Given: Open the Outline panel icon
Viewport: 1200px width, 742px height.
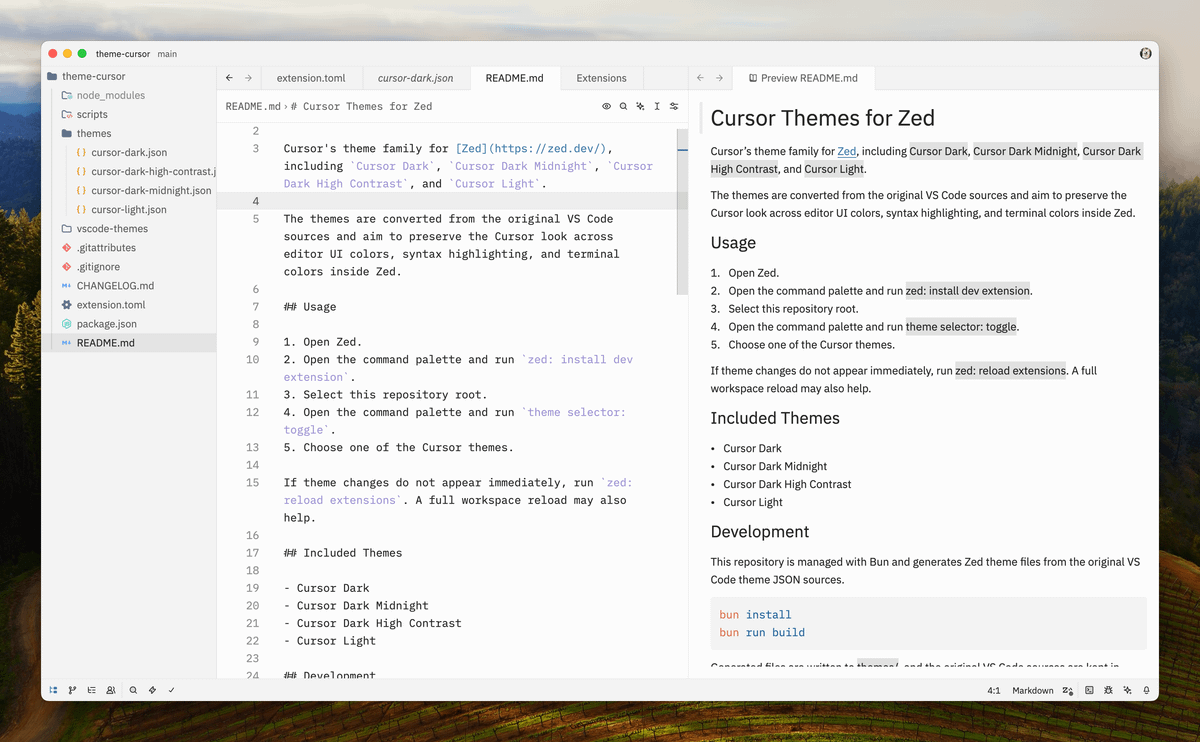Looking at the screenshot, I should [x=91, y=690].
